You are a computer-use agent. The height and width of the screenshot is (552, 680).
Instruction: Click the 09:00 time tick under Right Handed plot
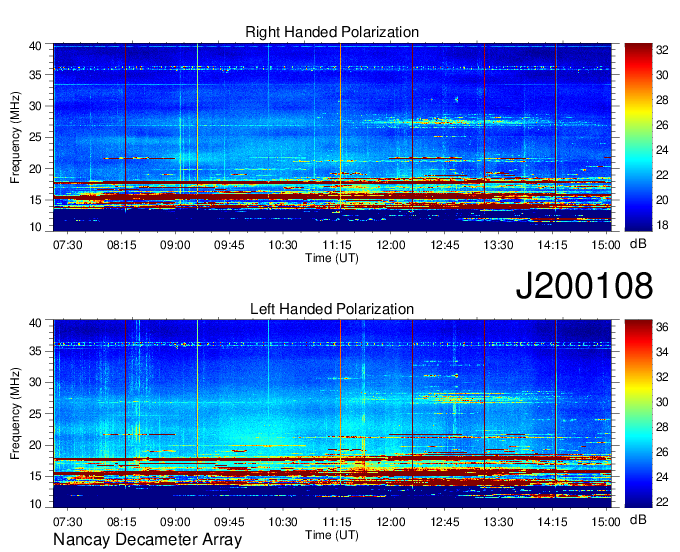[175, 245]
